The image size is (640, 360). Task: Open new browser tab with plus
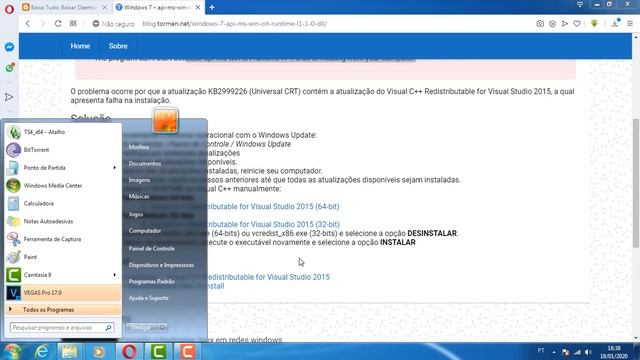[x=212, y=7]
